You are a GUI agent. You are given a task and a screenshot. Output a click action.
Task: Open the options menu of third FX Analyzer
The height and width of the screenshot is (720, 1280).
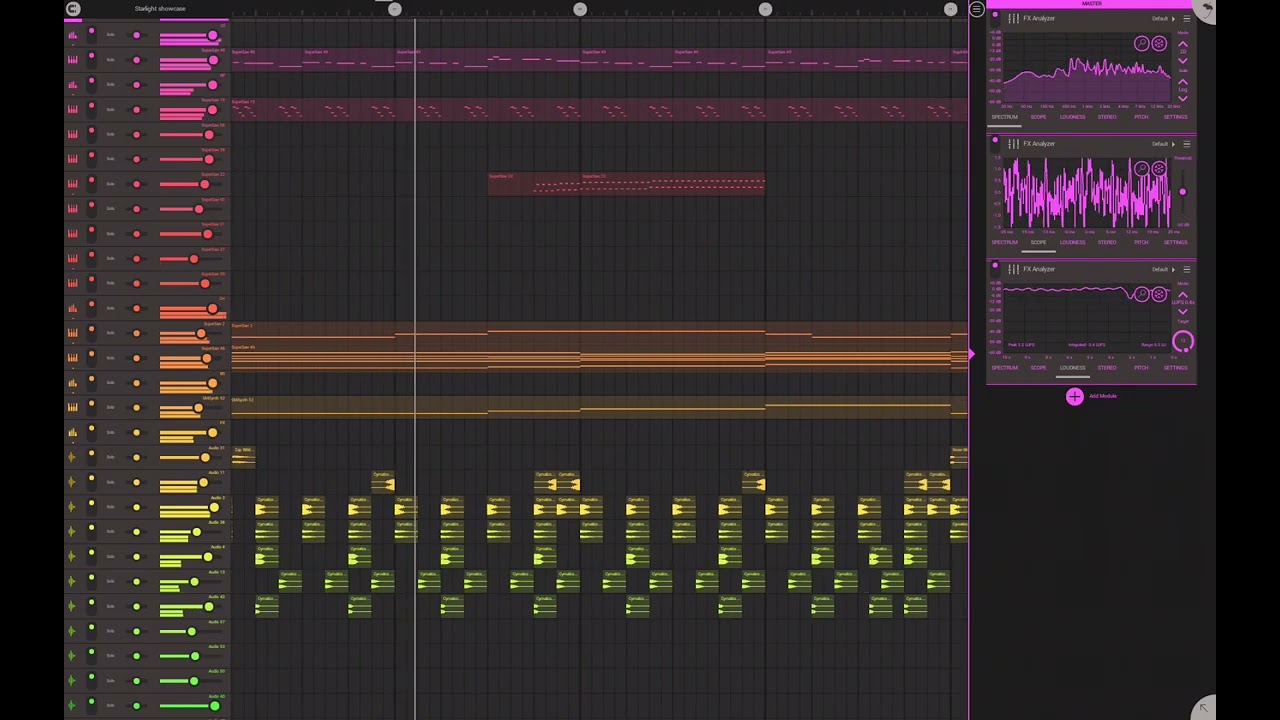pos(1187,269)
